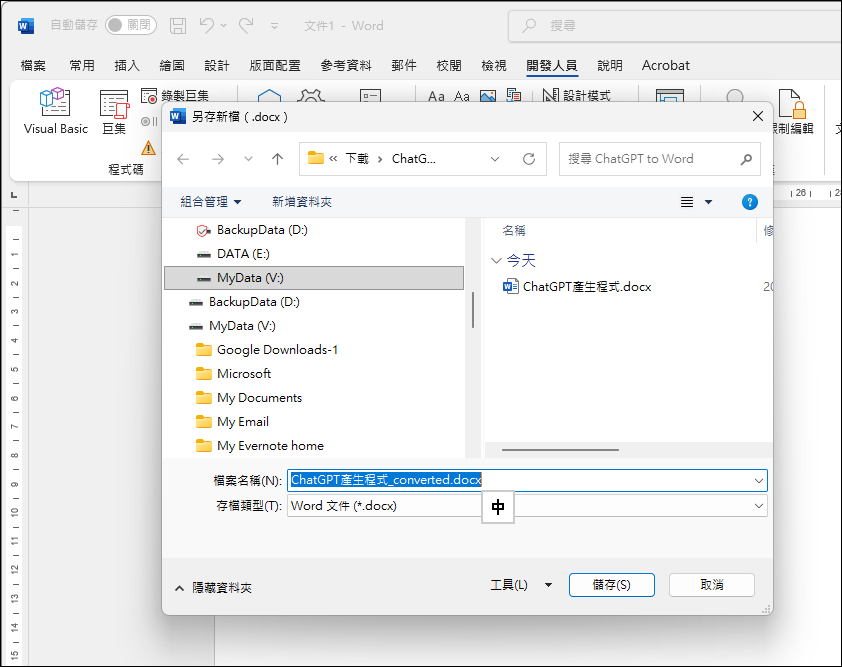Screen dimensions: 842x667
Task: Open Visual Basic editor icon
Action: (55, 102)
